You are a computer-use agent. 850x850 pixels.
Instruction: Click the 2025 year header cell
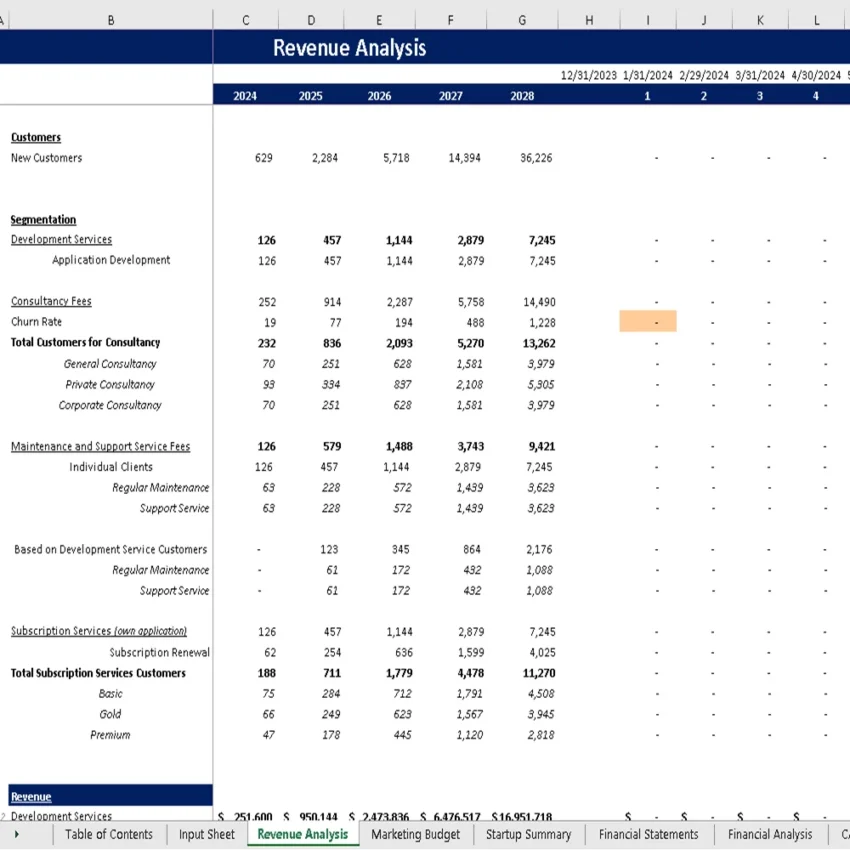(311, 96)
